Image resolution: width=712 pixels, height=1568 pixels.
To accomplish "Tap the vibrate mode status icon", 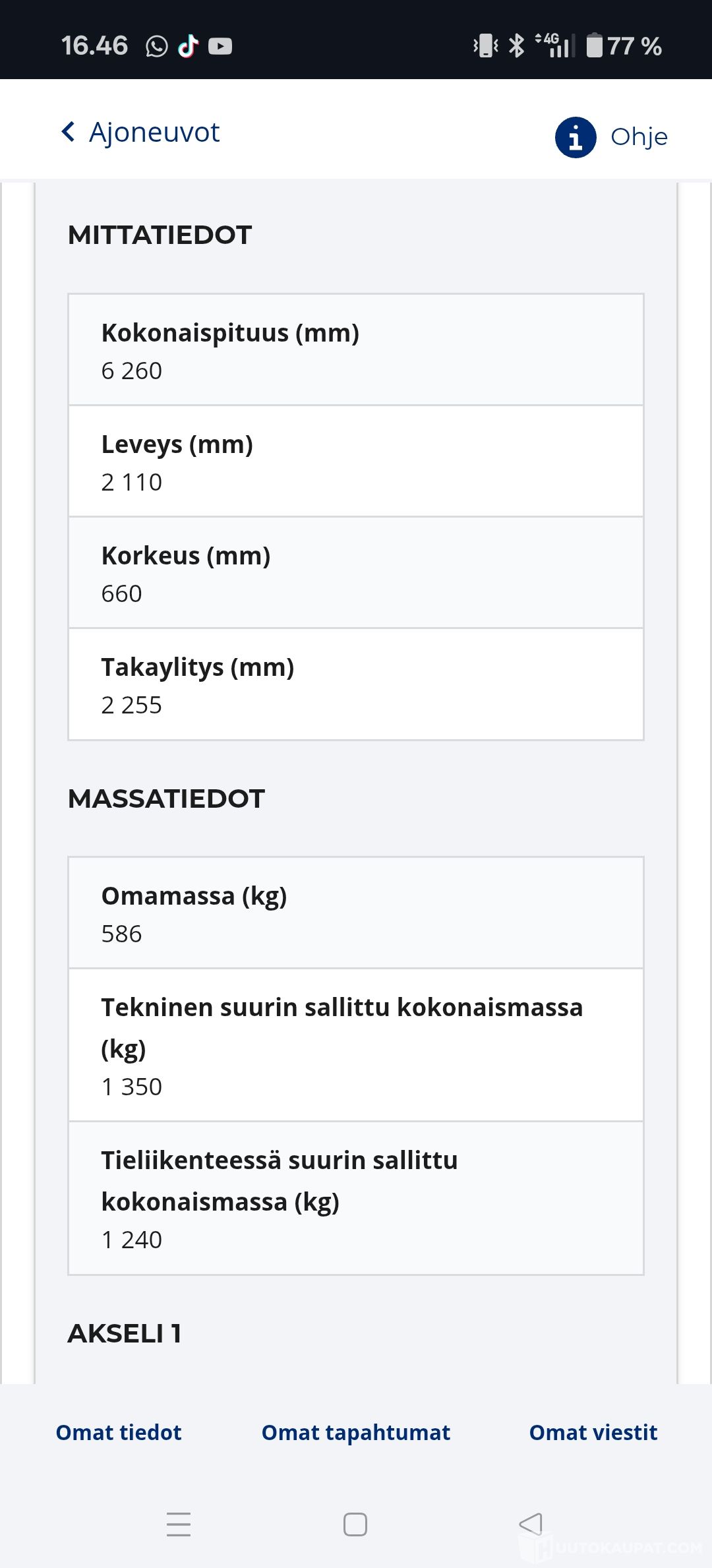I will coord(486,46).
